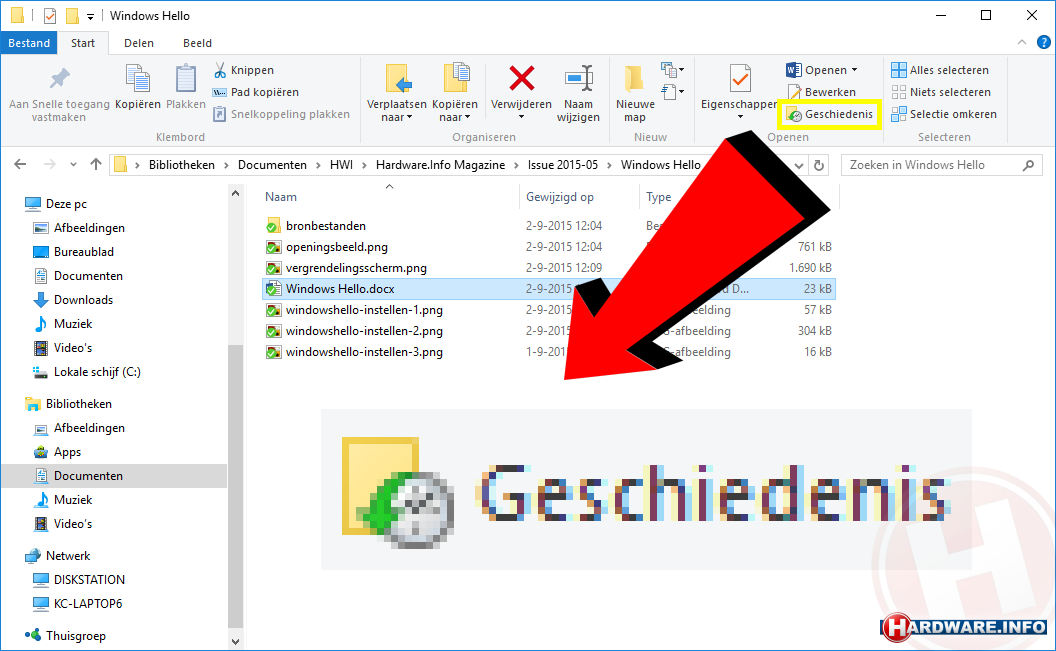This screenshot has width=1056, height=651.
Task: Click the Thuisgroep icon in the navigation pane
Action: 32,635
